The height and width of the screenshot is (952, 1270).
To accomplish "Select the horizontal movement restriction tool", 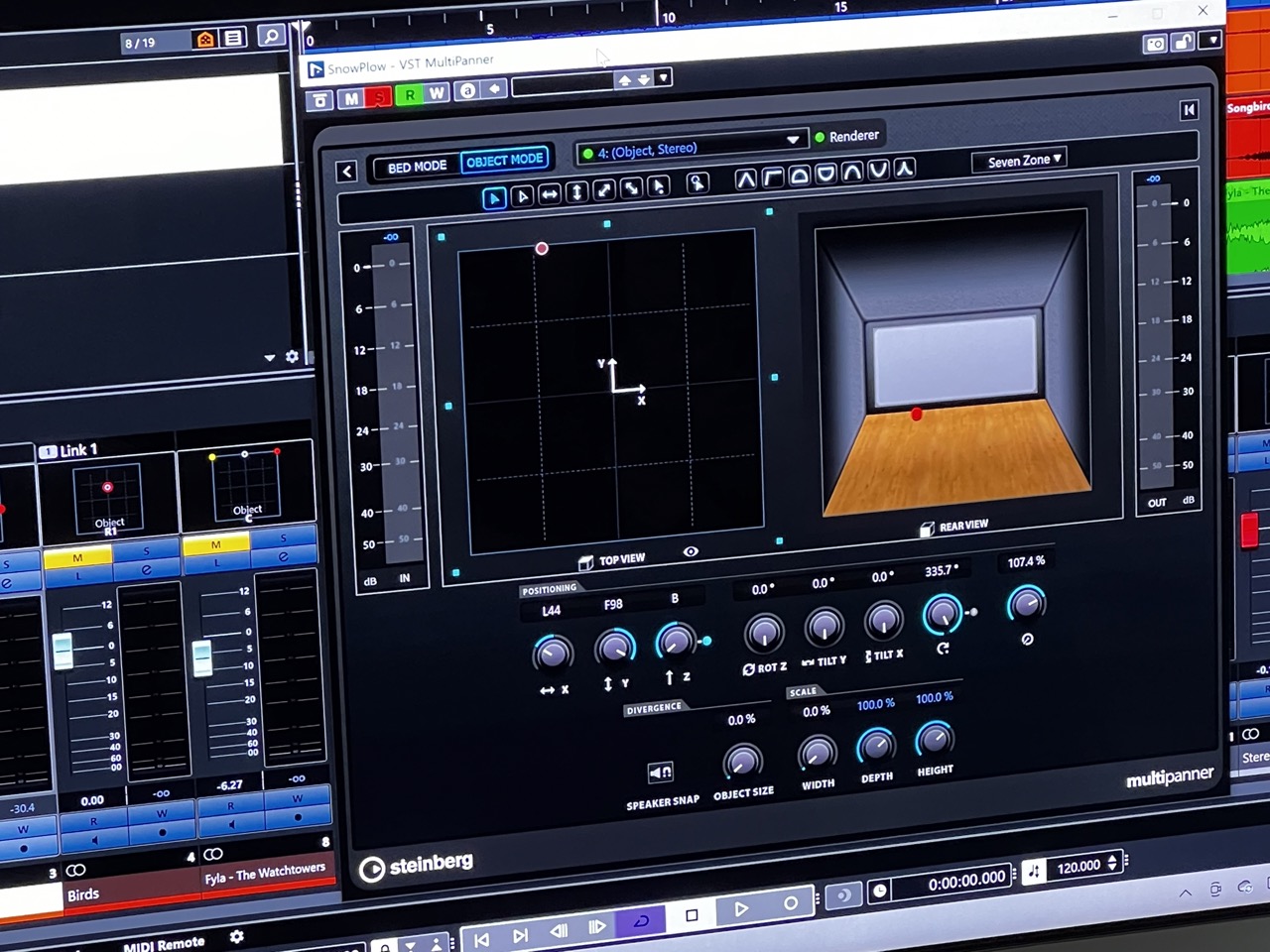I will [550, 194].
